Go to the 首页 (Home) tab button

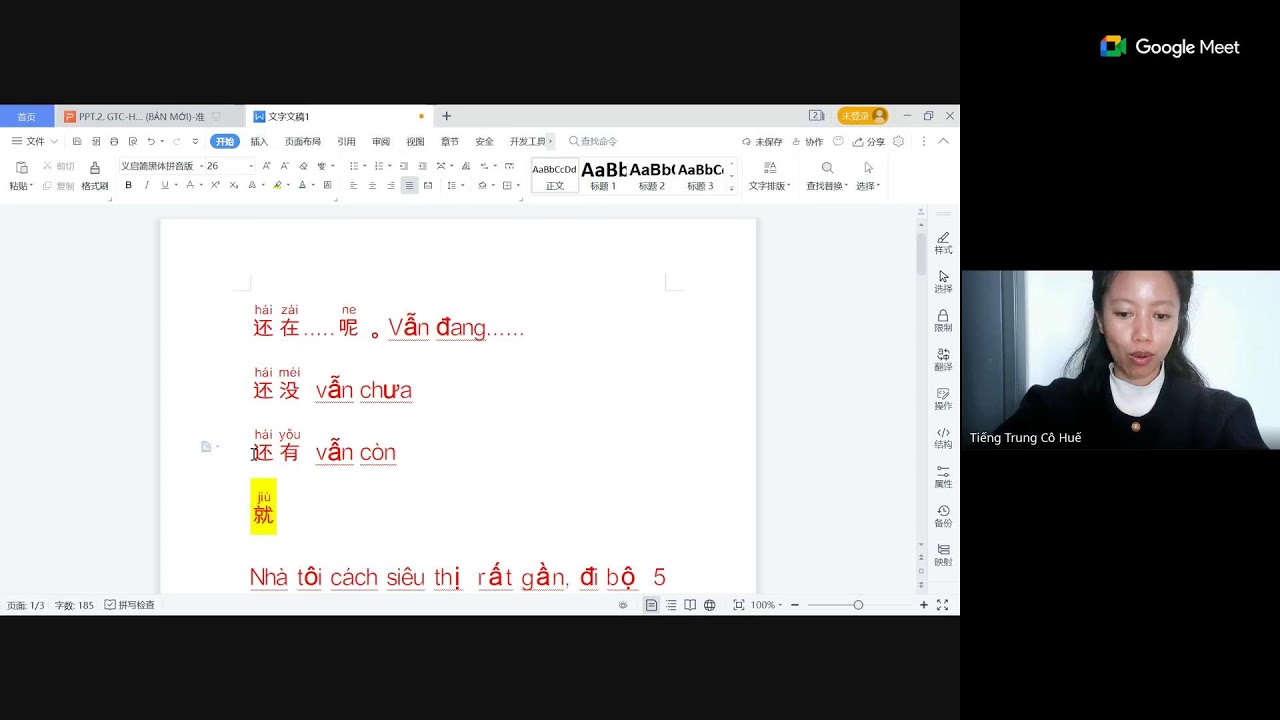[x=26, y=117]
